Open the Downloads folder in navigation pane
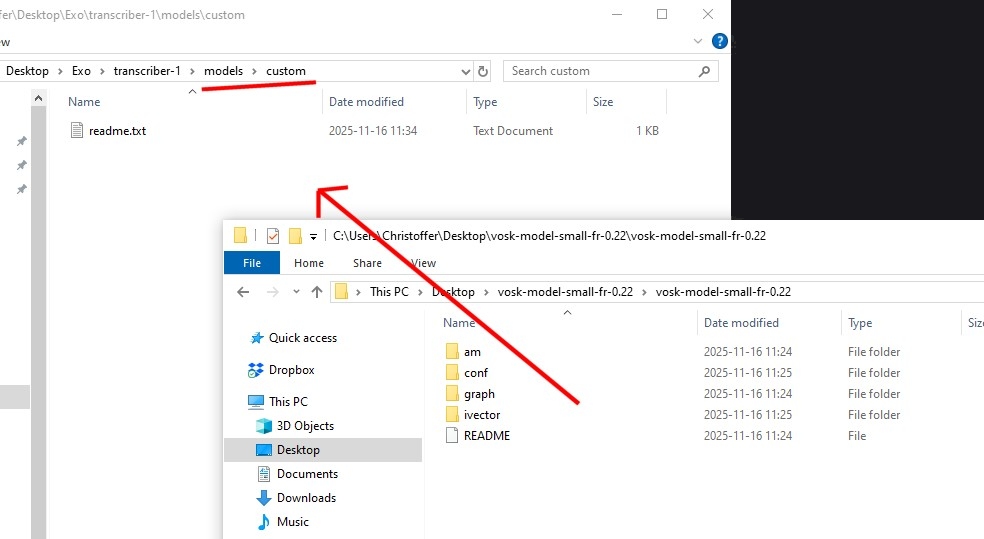Image resolution: width=984 pixels, height=539 pixels. [306, 498]
